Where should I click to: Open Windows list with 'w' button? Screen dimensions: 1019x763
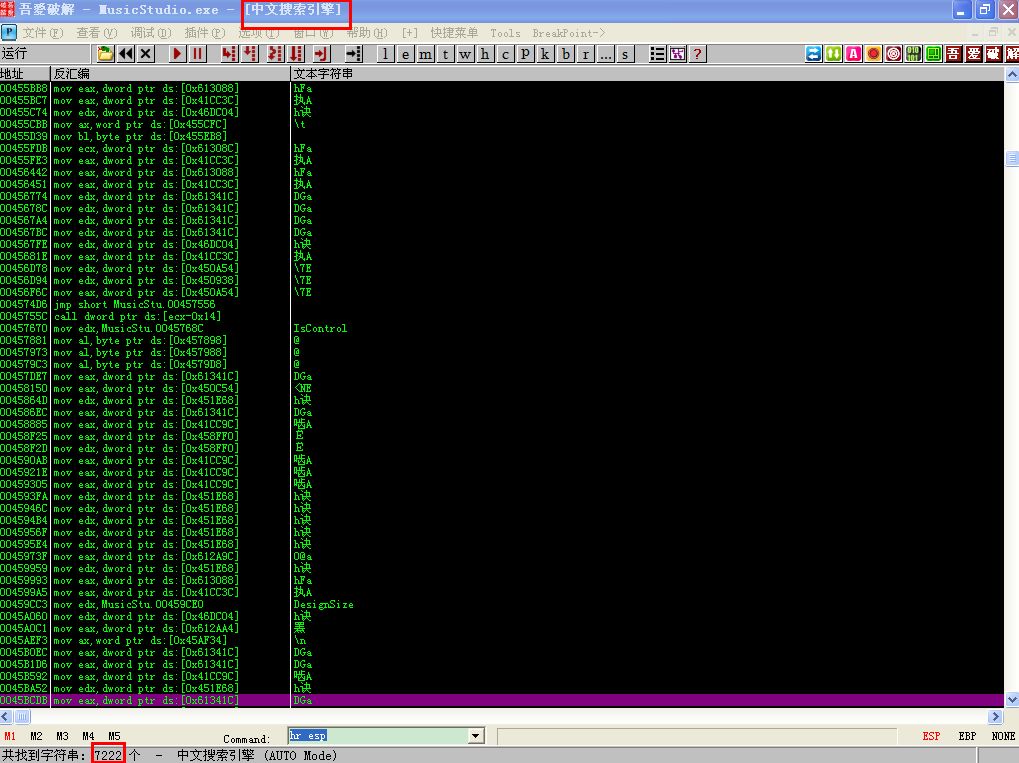(x=465, y=54)
